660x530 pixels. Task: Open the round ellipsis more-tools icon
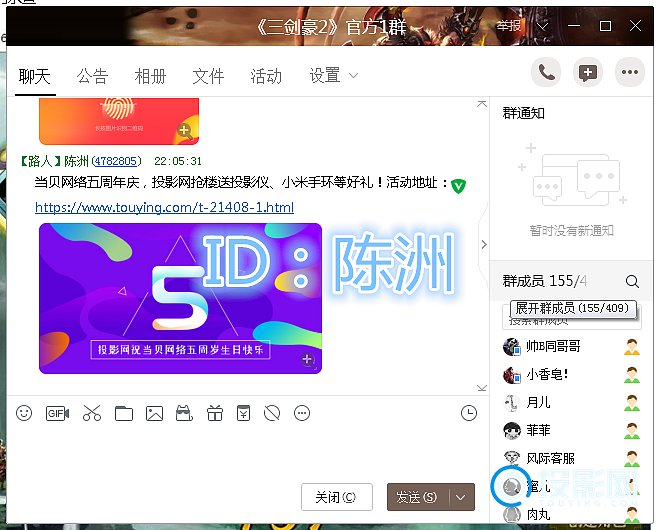302,413
